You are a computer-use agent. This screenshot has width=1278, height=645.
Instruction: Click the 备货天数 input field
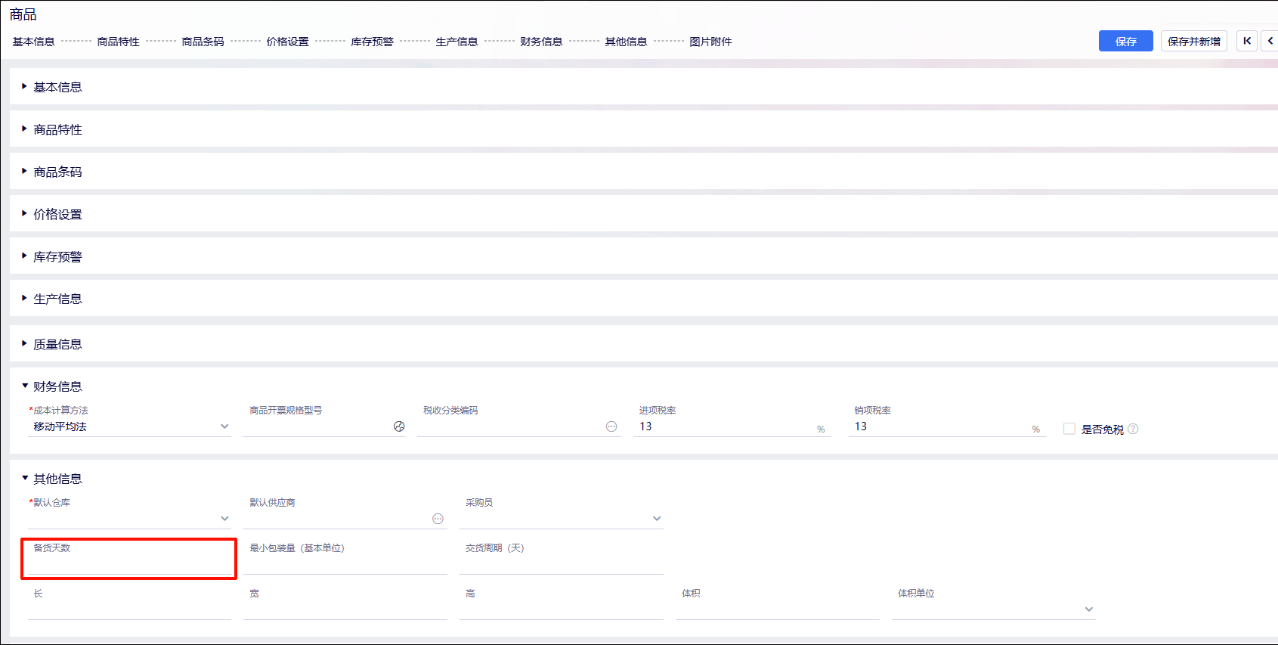[130, 565]
